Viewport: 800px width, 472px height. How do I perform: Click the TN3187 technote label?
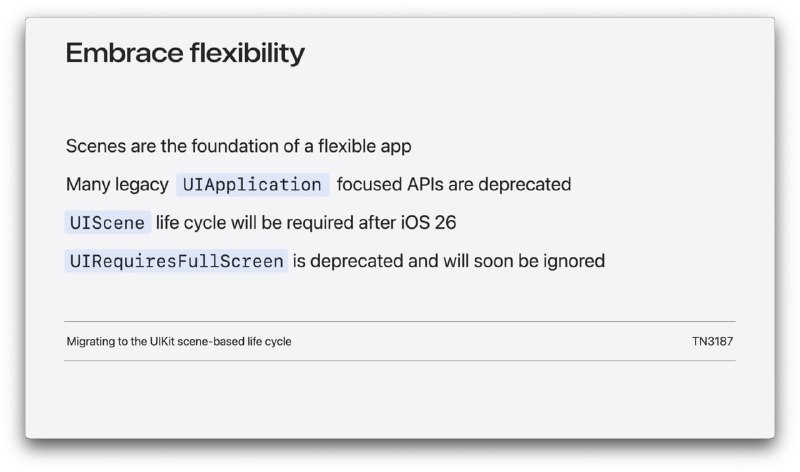pos(712,341)
